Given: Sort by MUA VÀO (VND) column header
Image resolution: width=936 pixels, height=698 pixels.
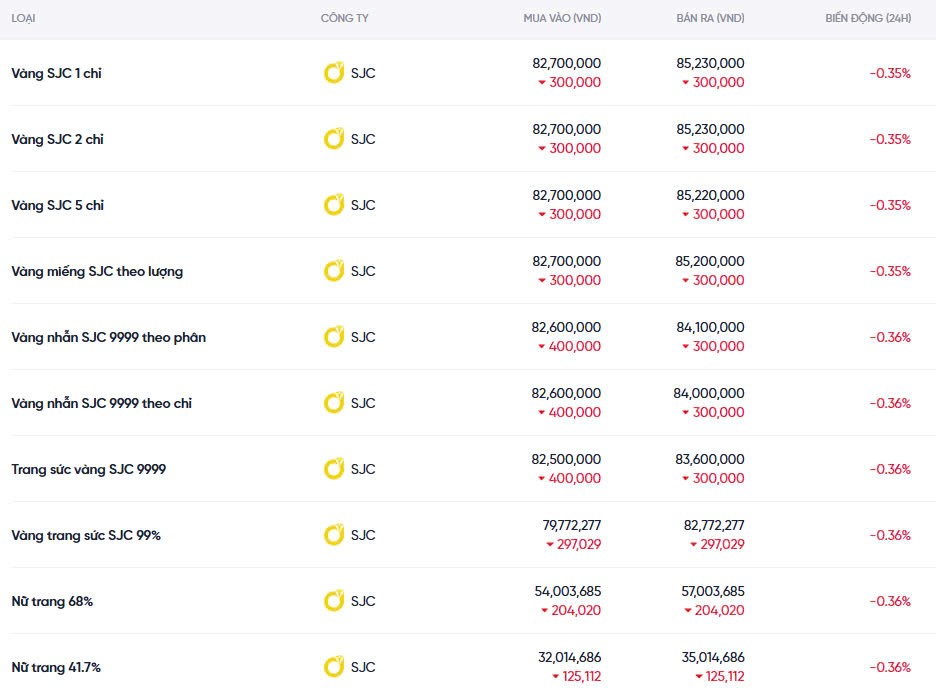Looking at the screenshot, I should [562, 19].
